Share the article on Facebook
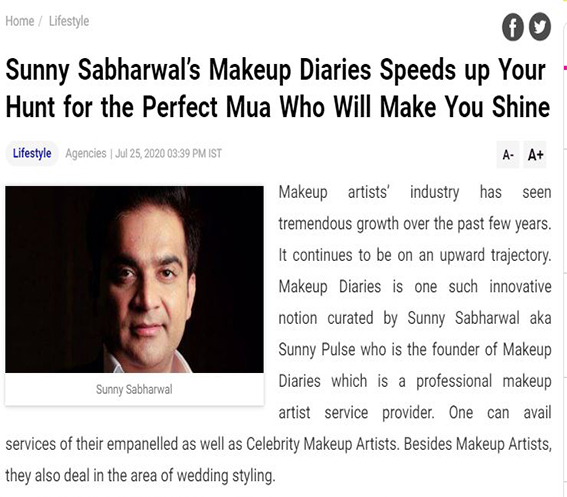This screenshot has width=567, height=497. pos(512,27)
